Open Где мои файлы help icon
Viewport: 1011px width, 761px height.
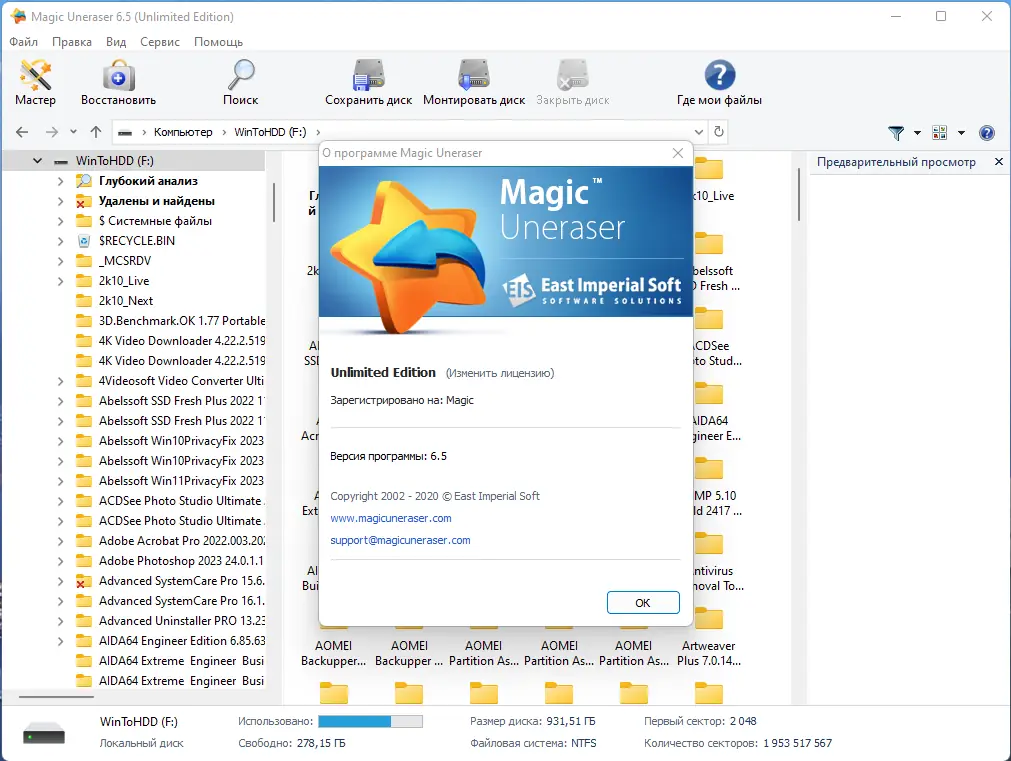[719, 83]
